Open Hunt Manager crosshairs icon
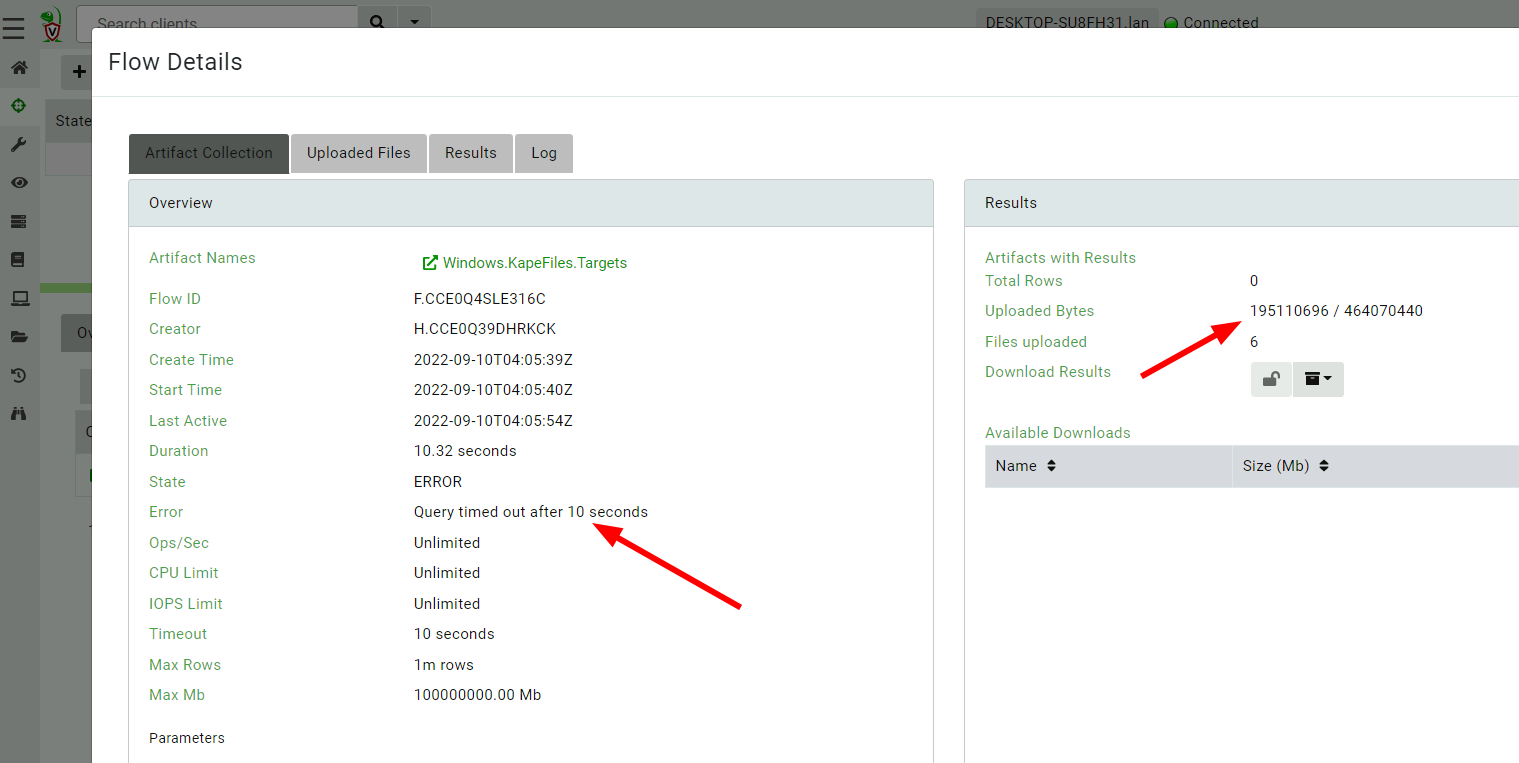 [x=19, y=106]
